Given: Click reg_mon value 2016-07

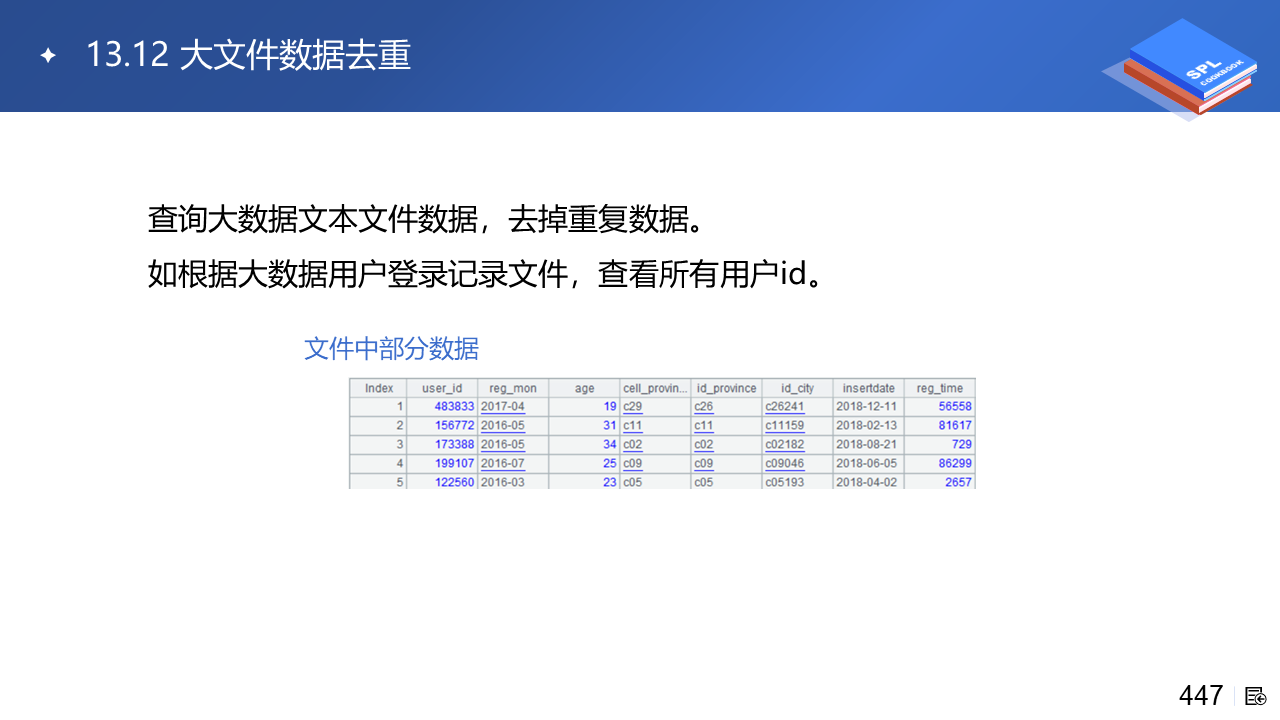Looking at the screenshot, I should [502, 464].
